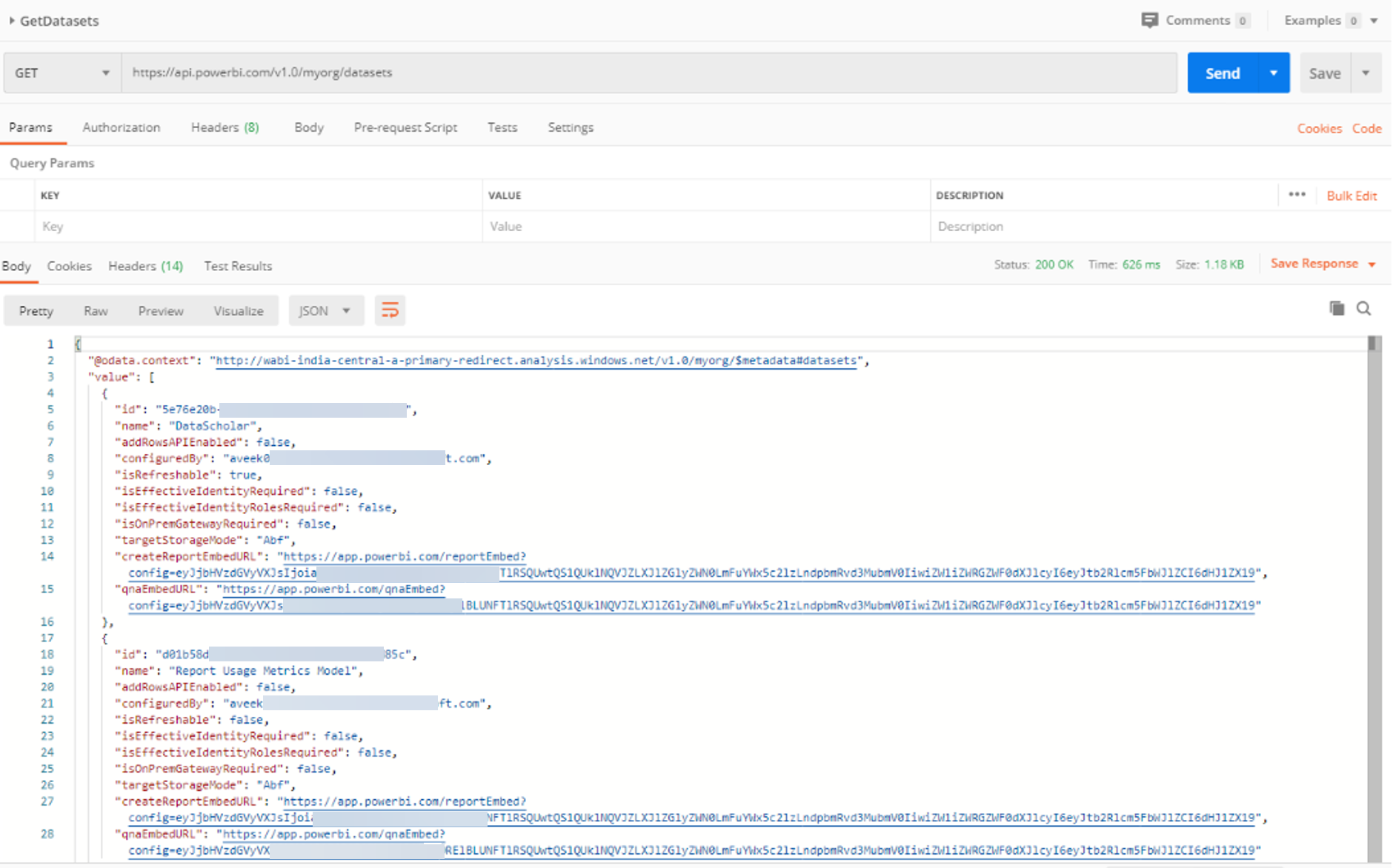The height and width of the screenshot is (868, 1393).
Task: Open the Comments panel icon
Action: click(1149, 20)
